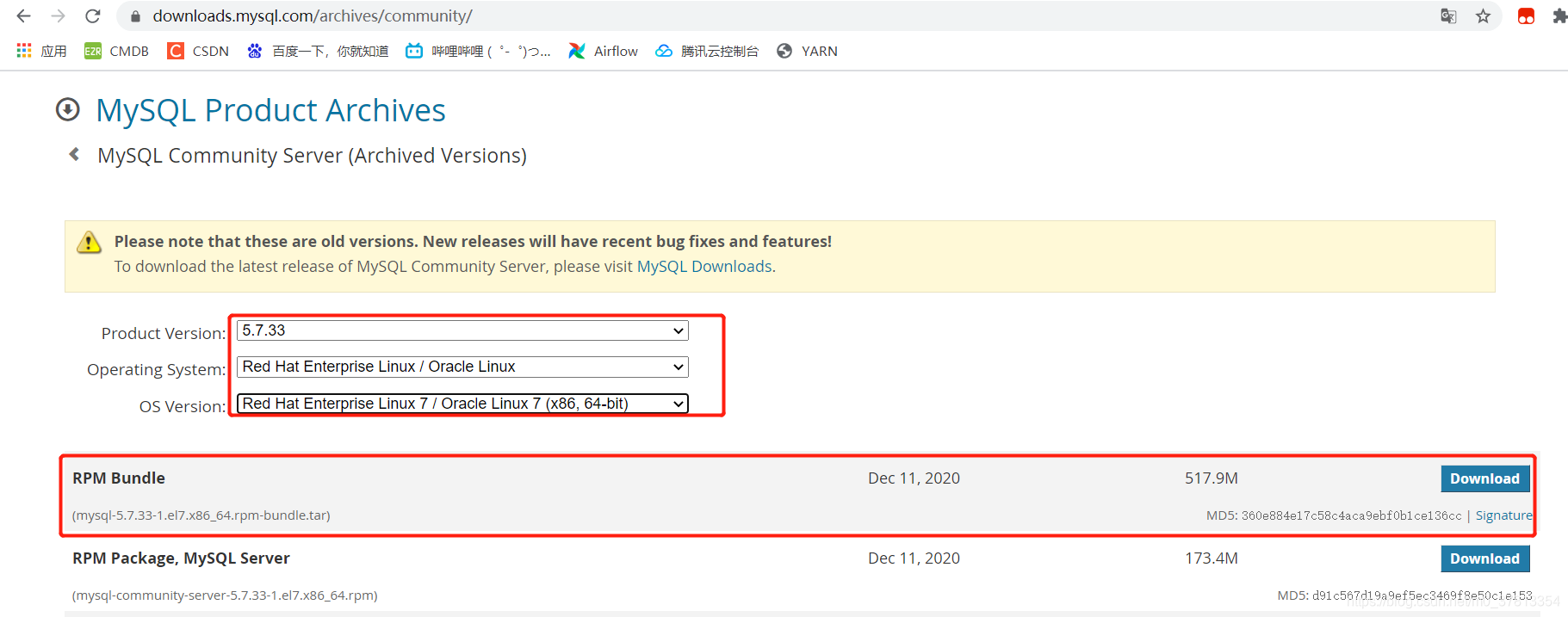
Task: Open the apps grid bookmark
Action: (41, 52)
